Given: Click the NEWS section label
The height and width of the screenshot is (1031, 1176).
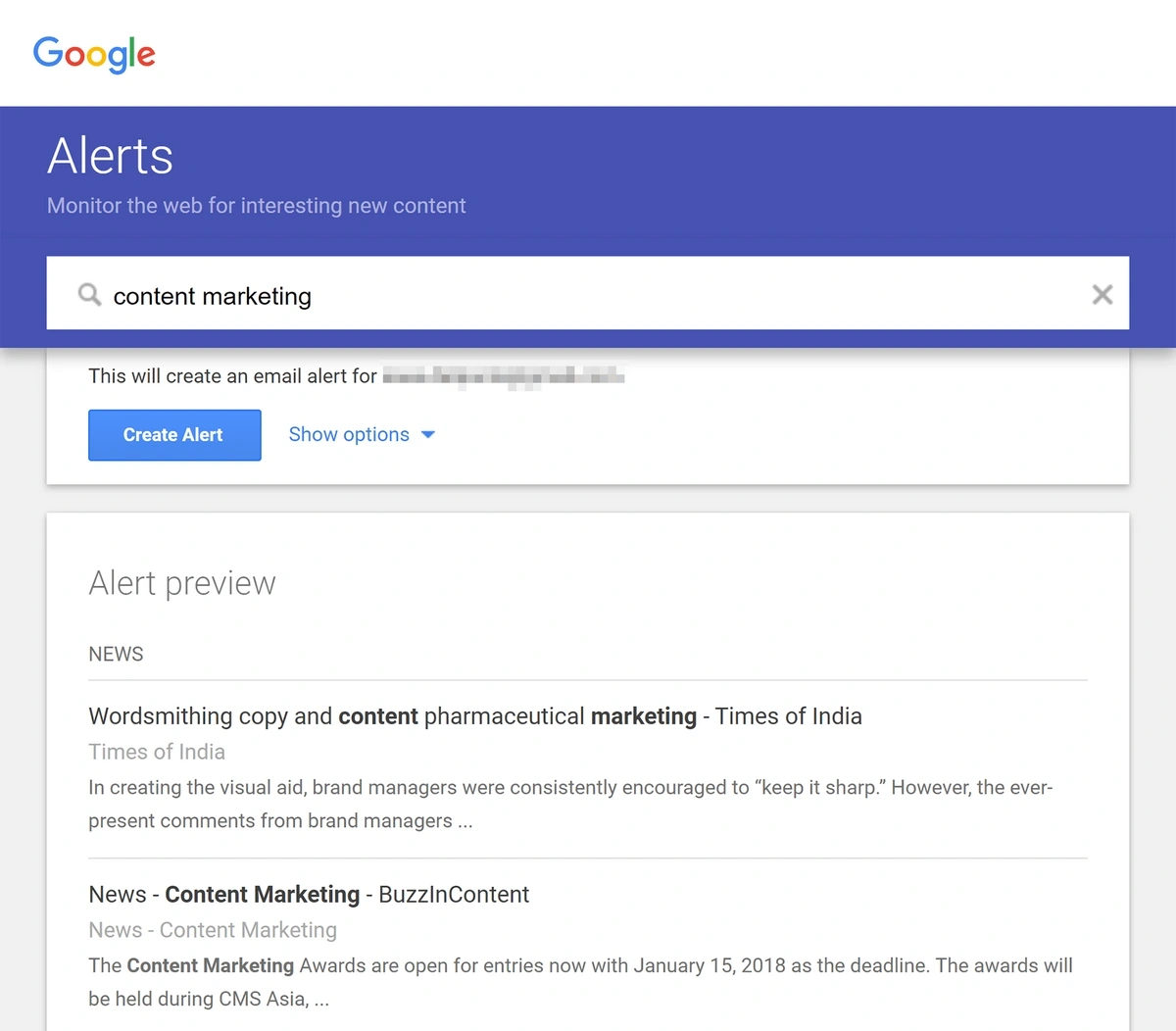Looking at the screenshot, I should tap(116, 654).
